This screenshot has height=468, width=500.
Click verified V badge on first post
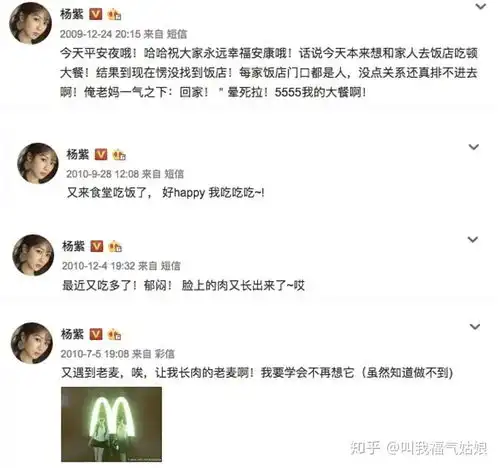pyautogui.click(x=96, y=14)
